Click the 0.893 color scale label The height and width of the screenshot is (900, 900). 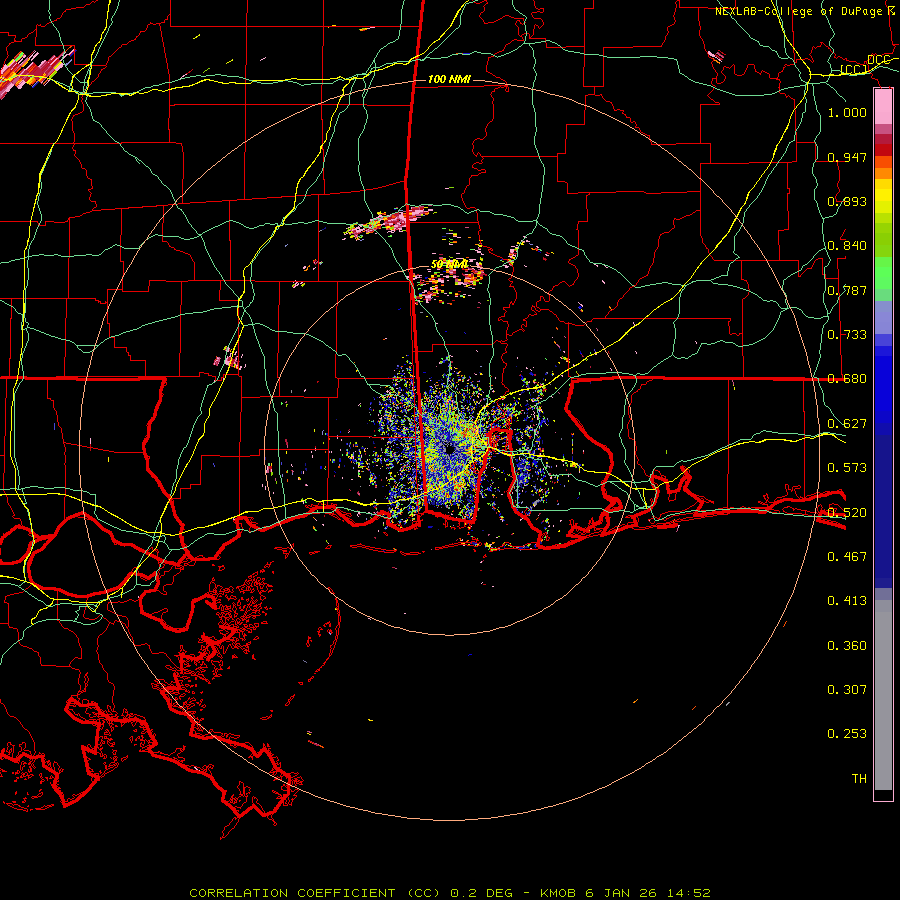click(x=847, y=201)
